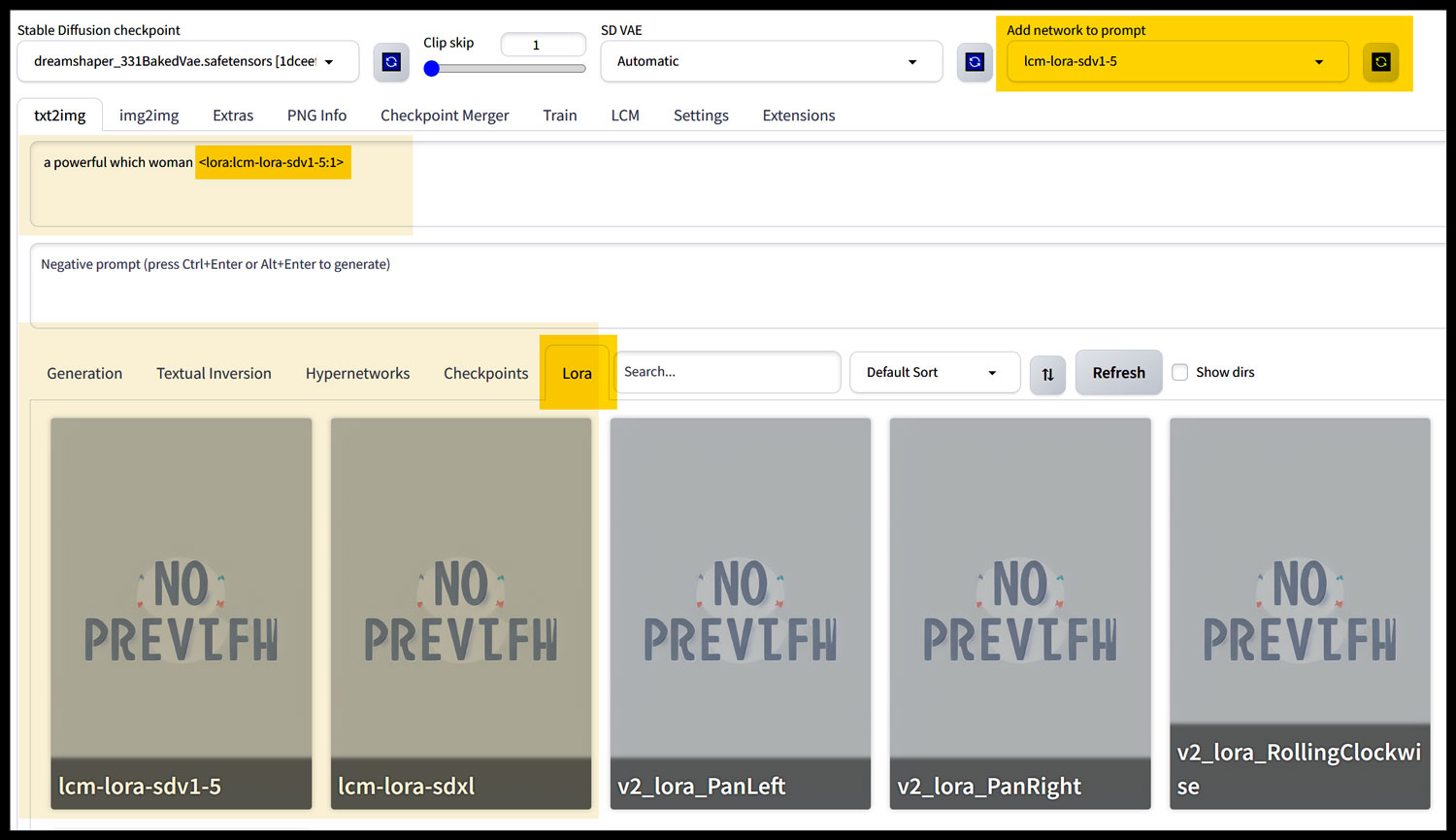Screen dimensions: 1456x840
Task: Open the Extensions tab
Action: [799, 116]
